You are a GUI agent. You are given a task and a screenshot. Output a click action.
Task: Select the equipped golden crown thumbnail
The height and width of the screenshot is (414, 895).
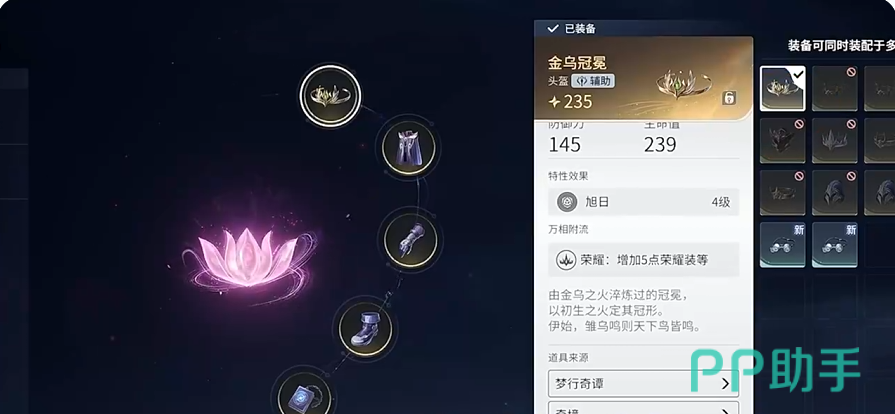783,88
